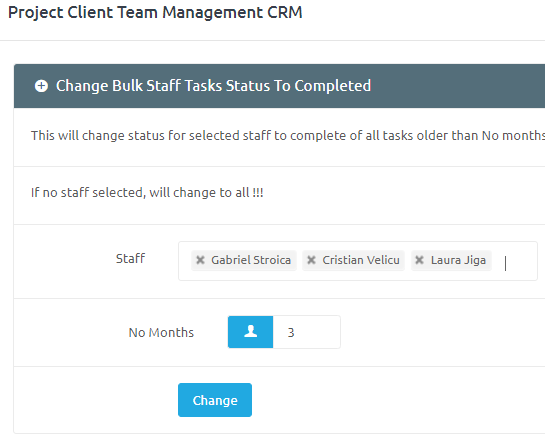
Task: Click the 'This will change status' description text
Action: [x=288, y=136]
